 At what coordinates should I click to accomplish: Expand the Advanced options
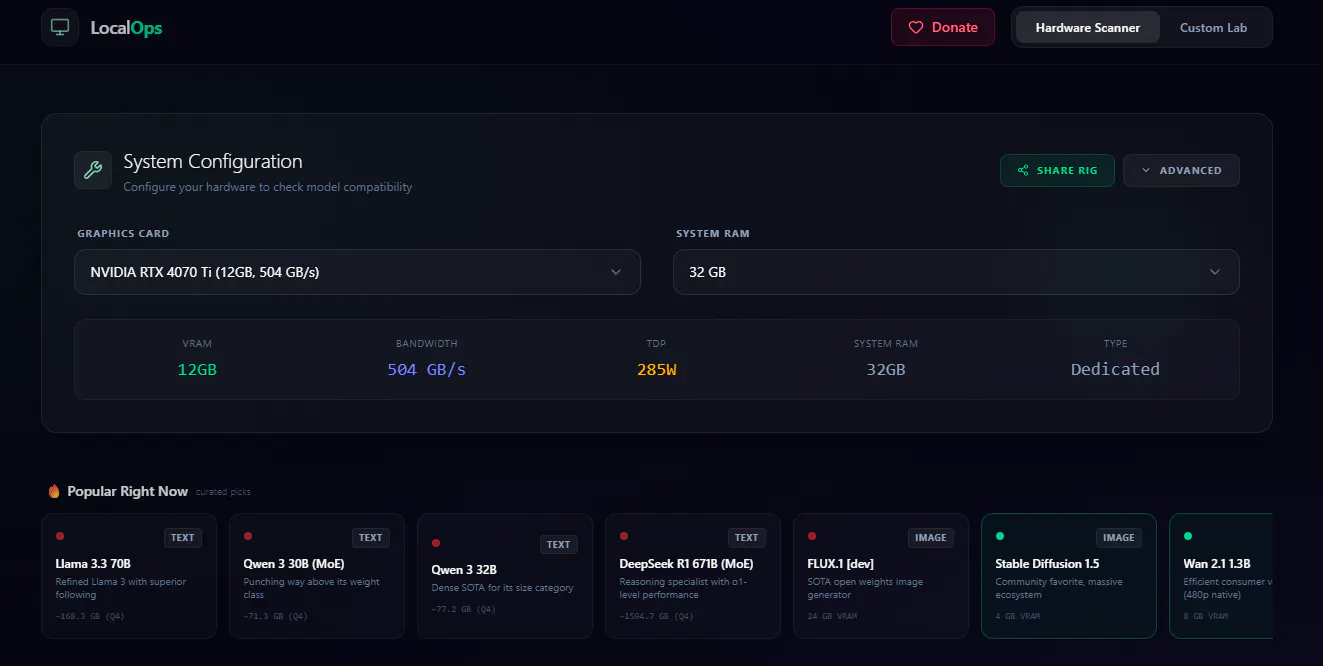(x=1181, y=170)
